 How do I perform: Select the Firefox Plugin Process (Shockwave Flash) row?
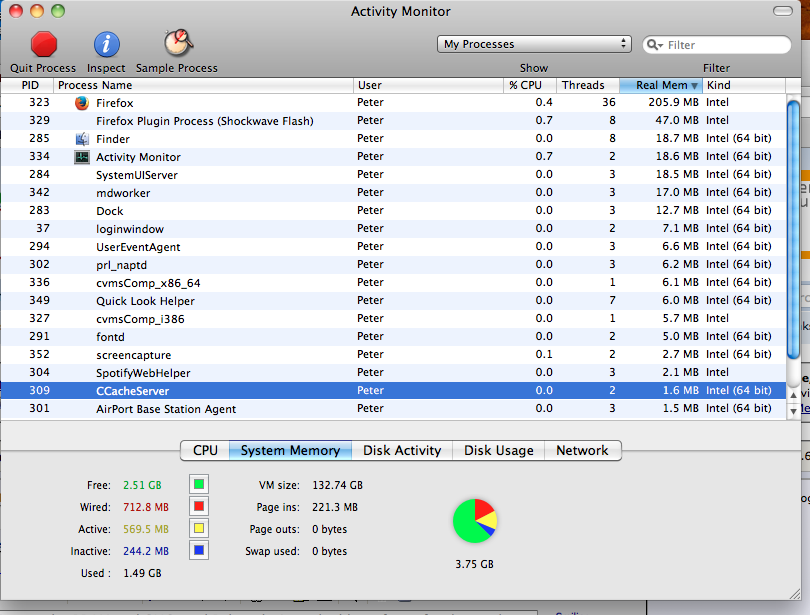pyautogui.click(x=393, y=121)
